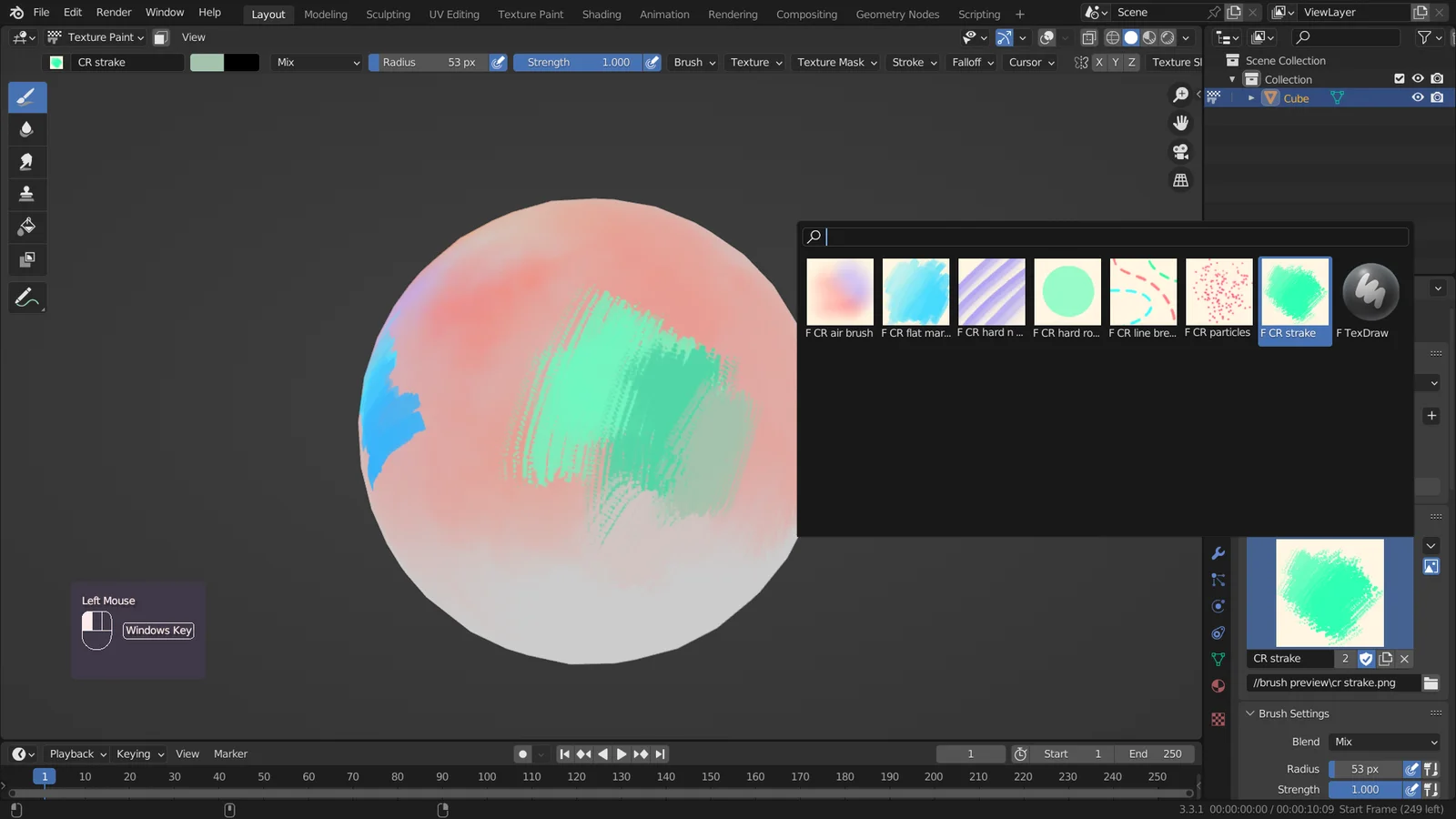Select the Soften blur tool
The height and width of the screenshot is (819, 1456).
(26, 129)
